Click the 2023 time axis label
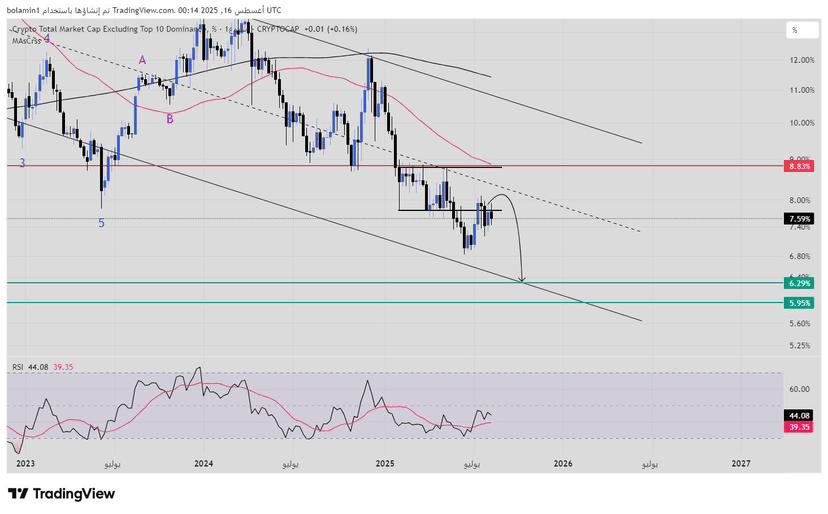Image resolution: width=828 pixels, height=514 pixels. pos(25,464)
